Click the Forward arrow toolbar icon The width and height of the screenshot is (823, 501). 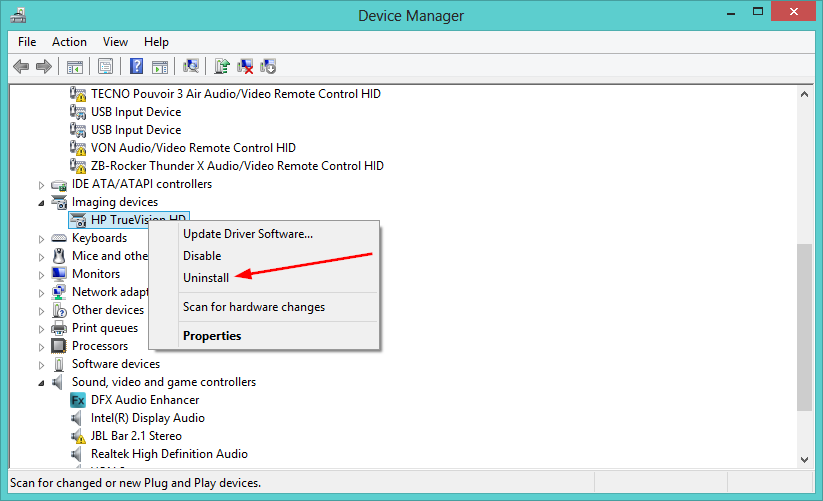tap(44, 67)
